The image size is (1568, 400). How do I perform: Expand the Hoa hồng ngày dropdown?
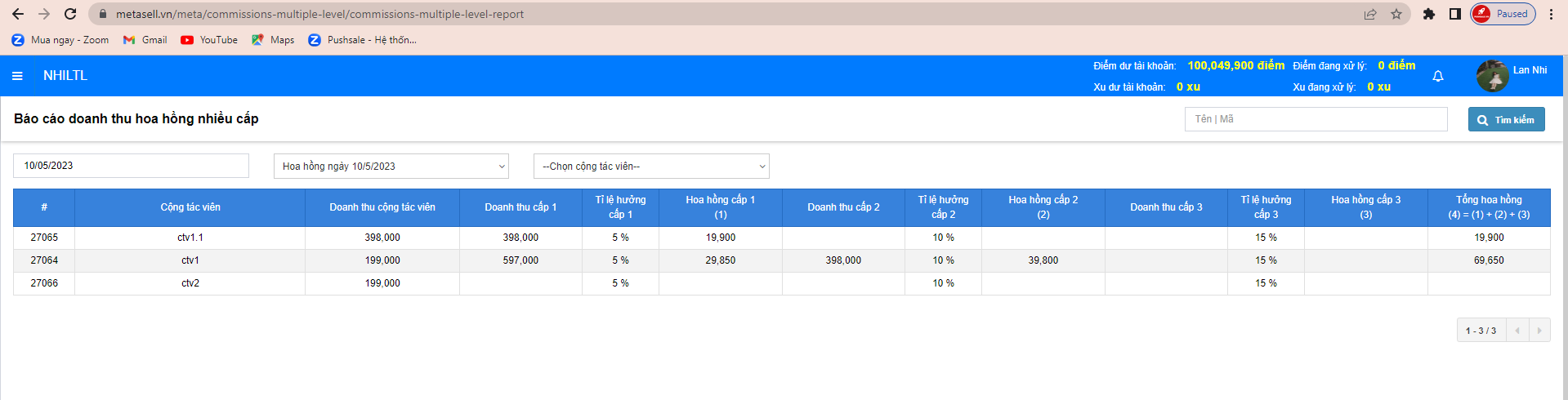(x=391, y=167)
